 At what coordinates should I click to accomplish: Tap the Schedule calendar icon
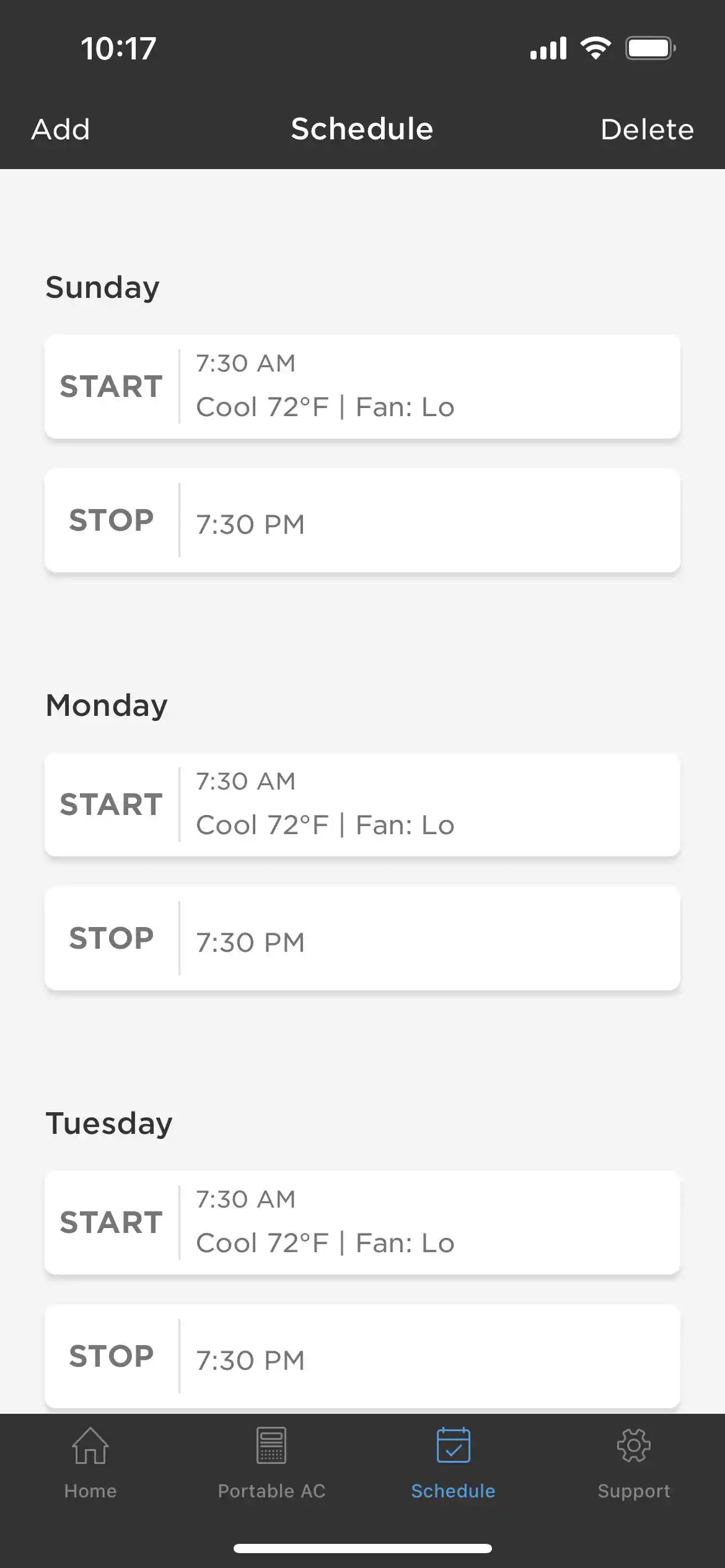pos(453,1445)
